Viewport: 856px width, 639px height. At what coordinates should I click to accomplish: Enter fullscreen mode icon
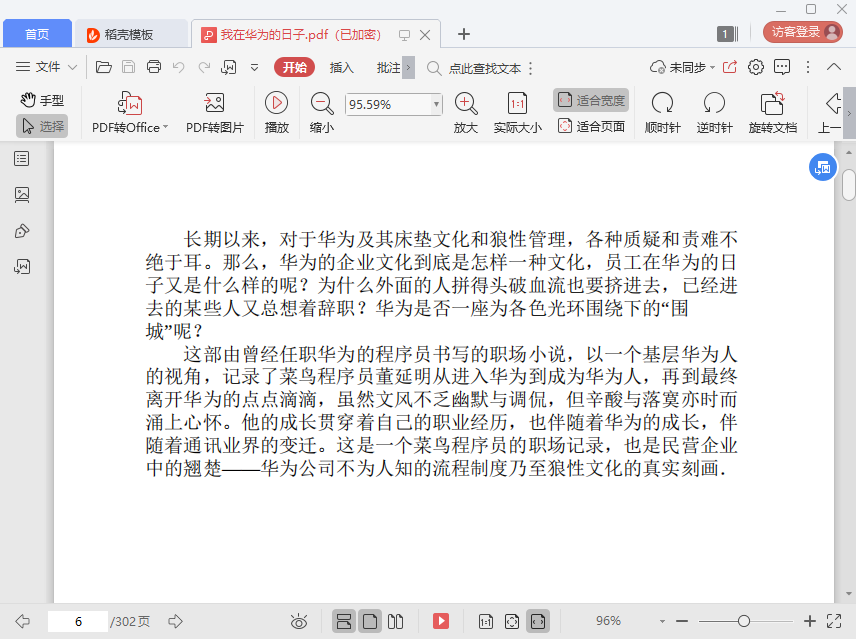pyautogui.click(x=834, y=621)
